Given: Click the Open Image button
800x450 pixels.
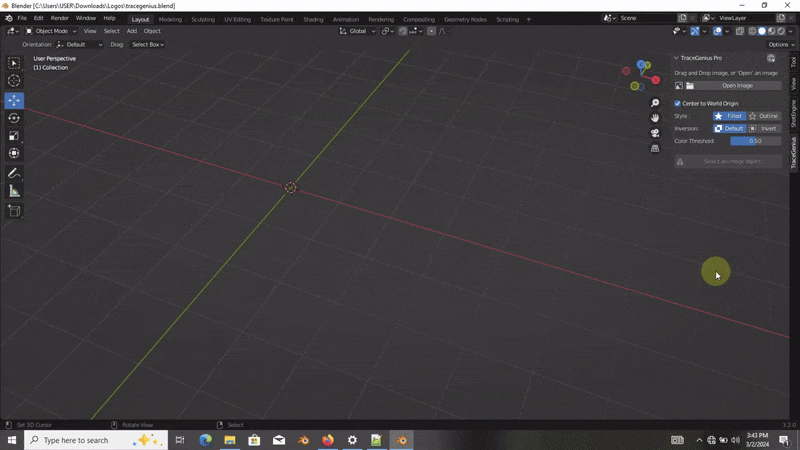Looking at the screenshot, I should click(x=737, y=86).
